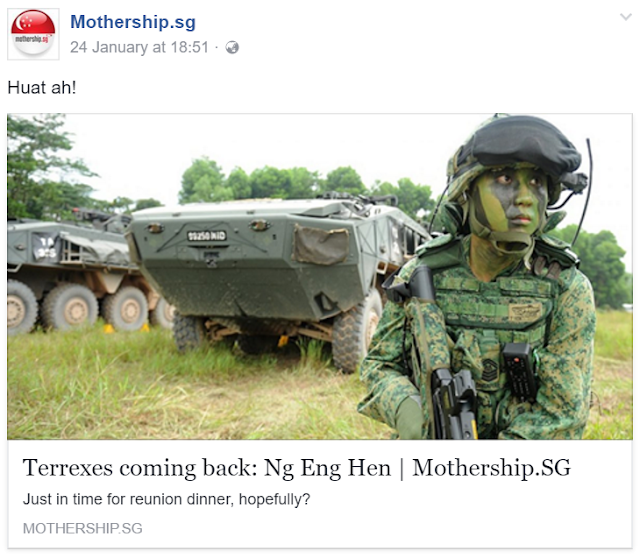The image size is (640, 558).
Task: Open the Mothership.sg page name link
Action: click(133, 22)
